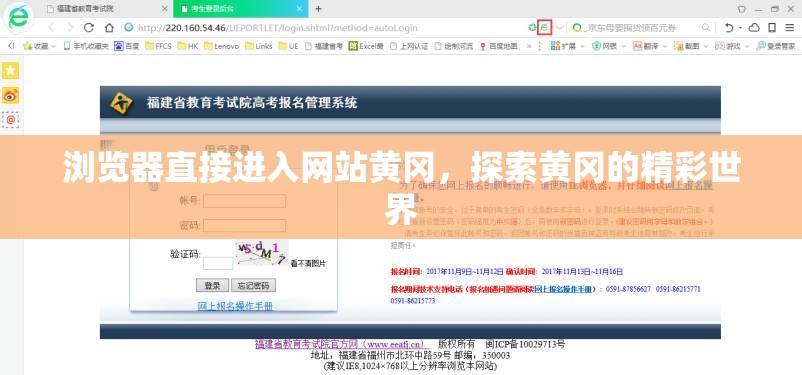Open 登录管家 login manager
This screenshot has width=802, height=375.
coord(776,46)
